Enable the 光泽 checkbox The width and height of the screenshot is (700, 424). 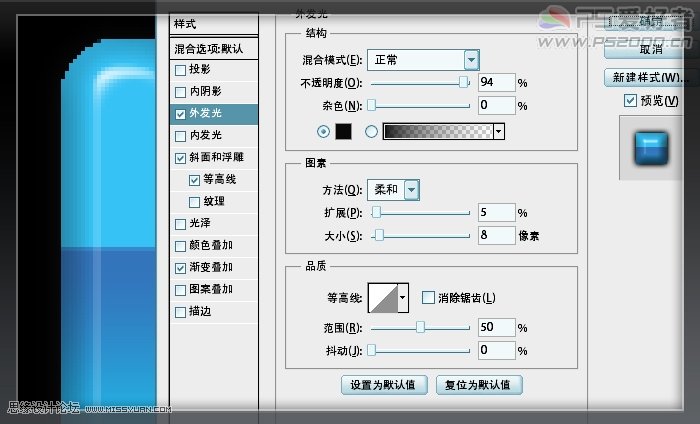[180, 224]
